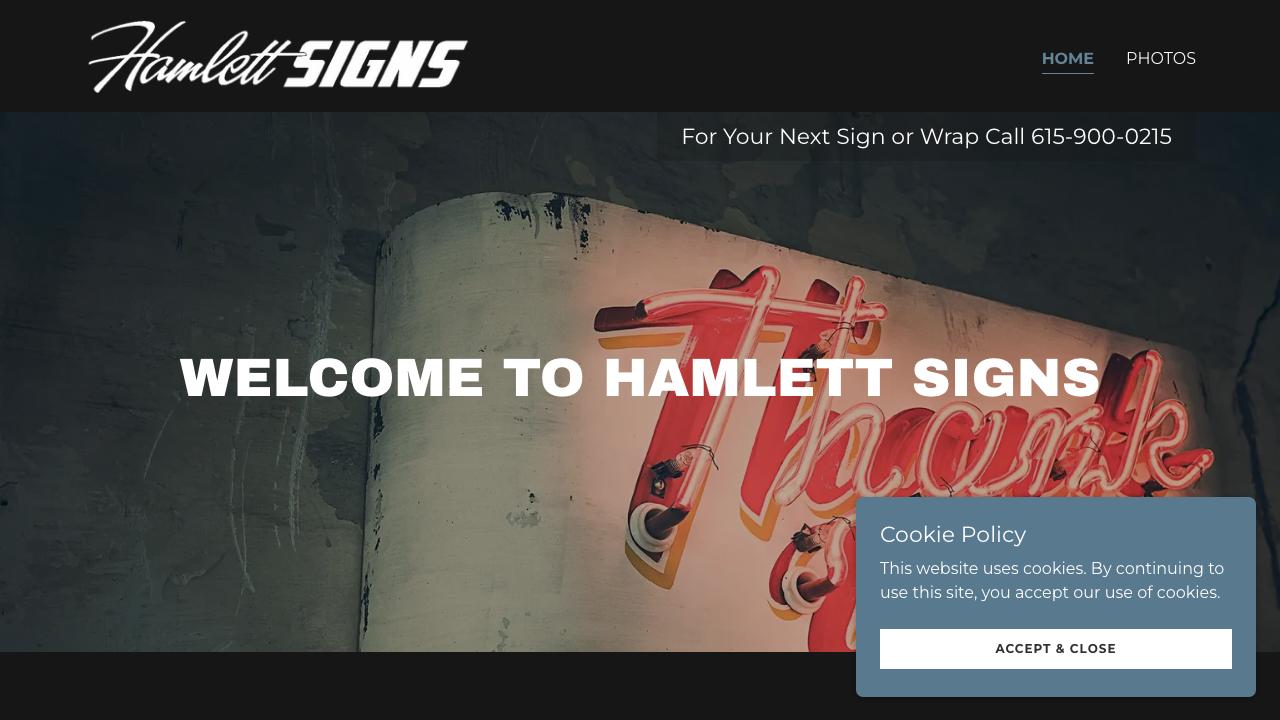1280x720 pixels.
Task: Click the Welcome to Hamlett Signs heading
Action: [640, 378]
